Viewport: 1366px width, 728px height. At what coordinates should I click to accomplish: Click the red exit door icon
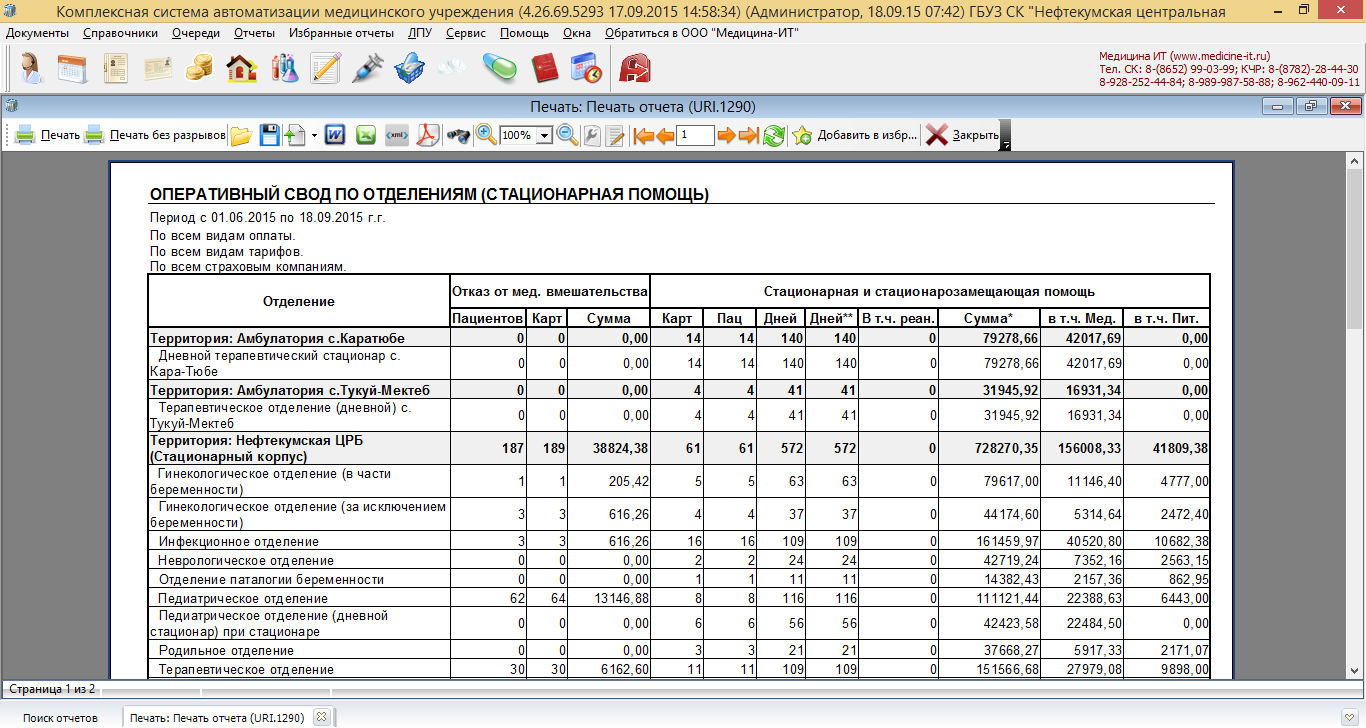point(635,68)
